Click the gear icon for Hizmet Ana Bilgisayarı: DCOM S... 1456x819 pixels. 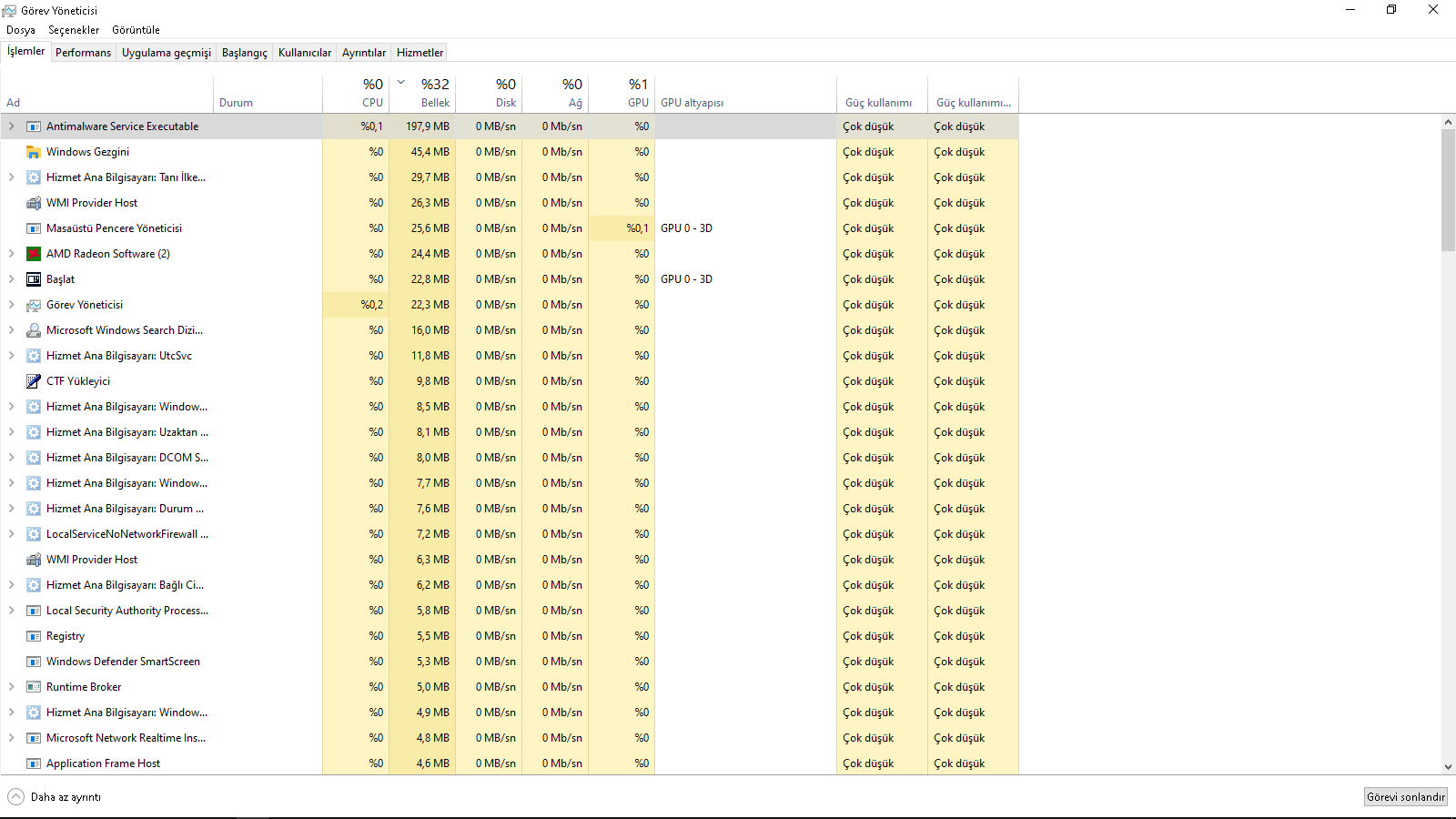[34, 458]
